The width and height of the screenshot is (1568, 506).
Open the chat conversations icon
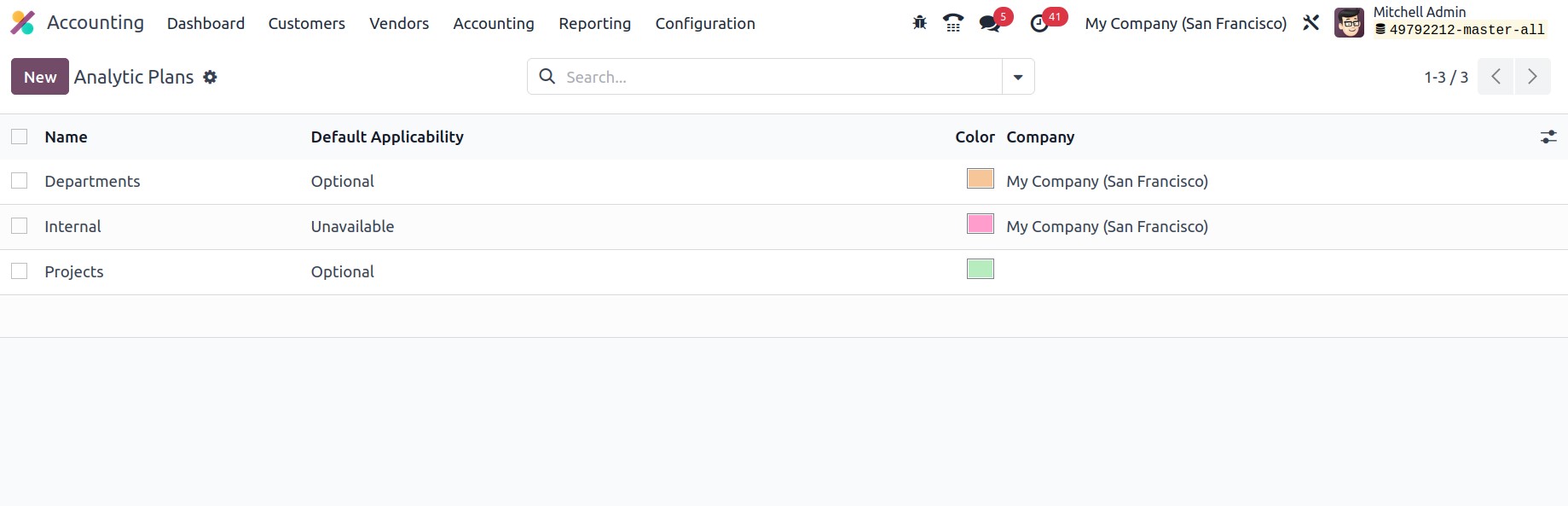[990, 23]
